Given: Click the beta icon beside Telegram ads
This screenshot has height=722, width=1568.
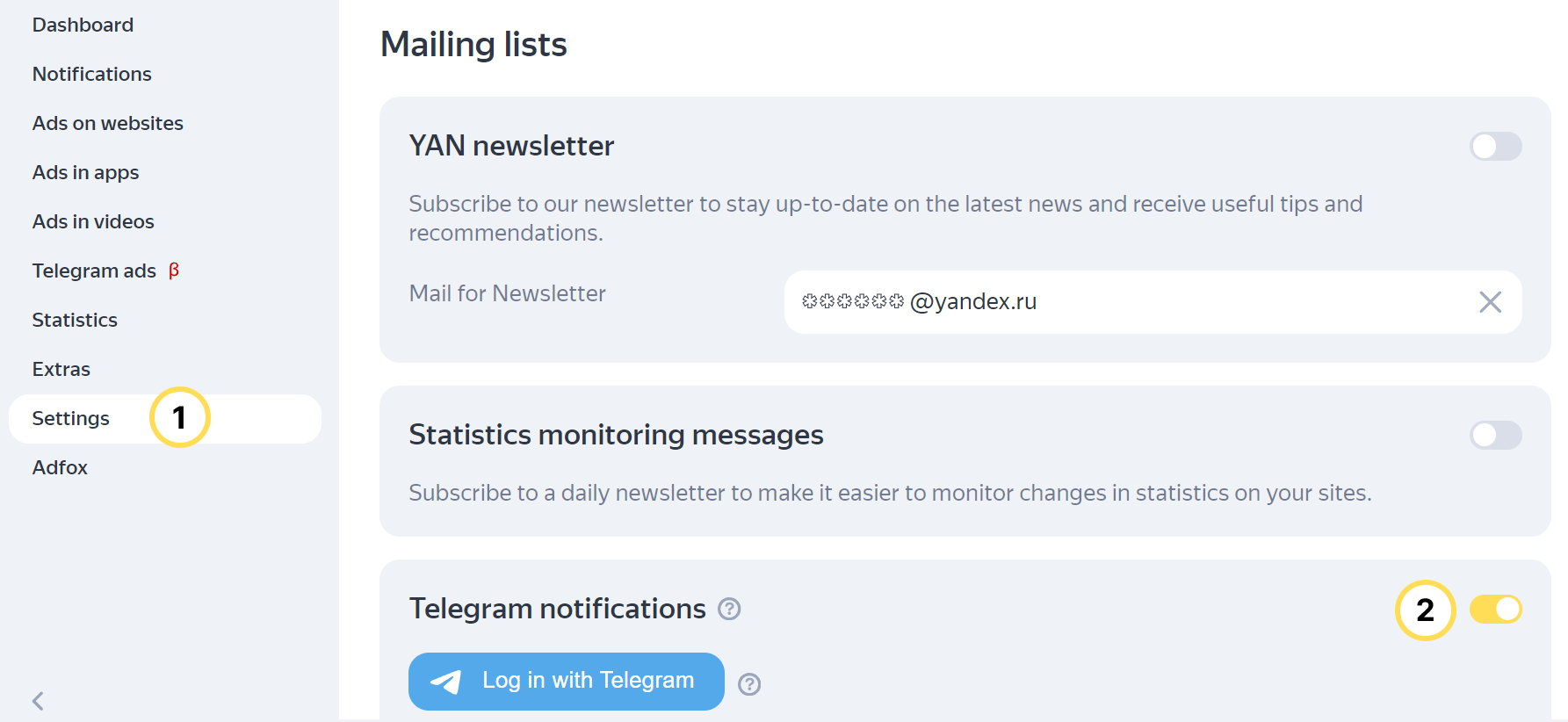Looking at the screenshot, I should (x=174, y=271).
